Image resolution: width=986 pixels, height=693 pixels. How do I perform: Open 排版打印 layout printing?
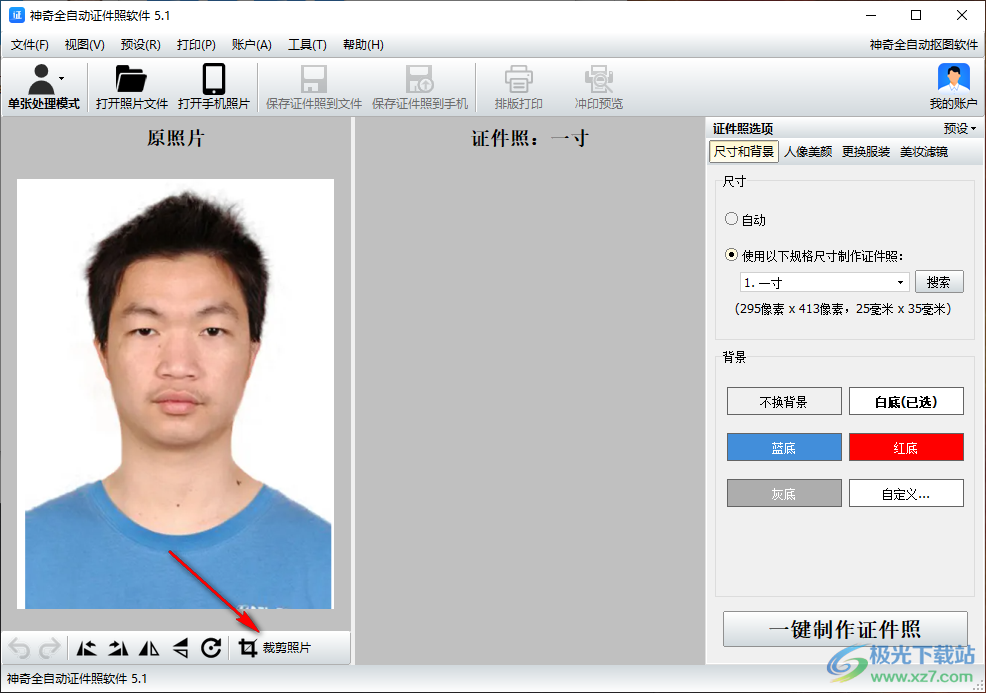point(518,85)
